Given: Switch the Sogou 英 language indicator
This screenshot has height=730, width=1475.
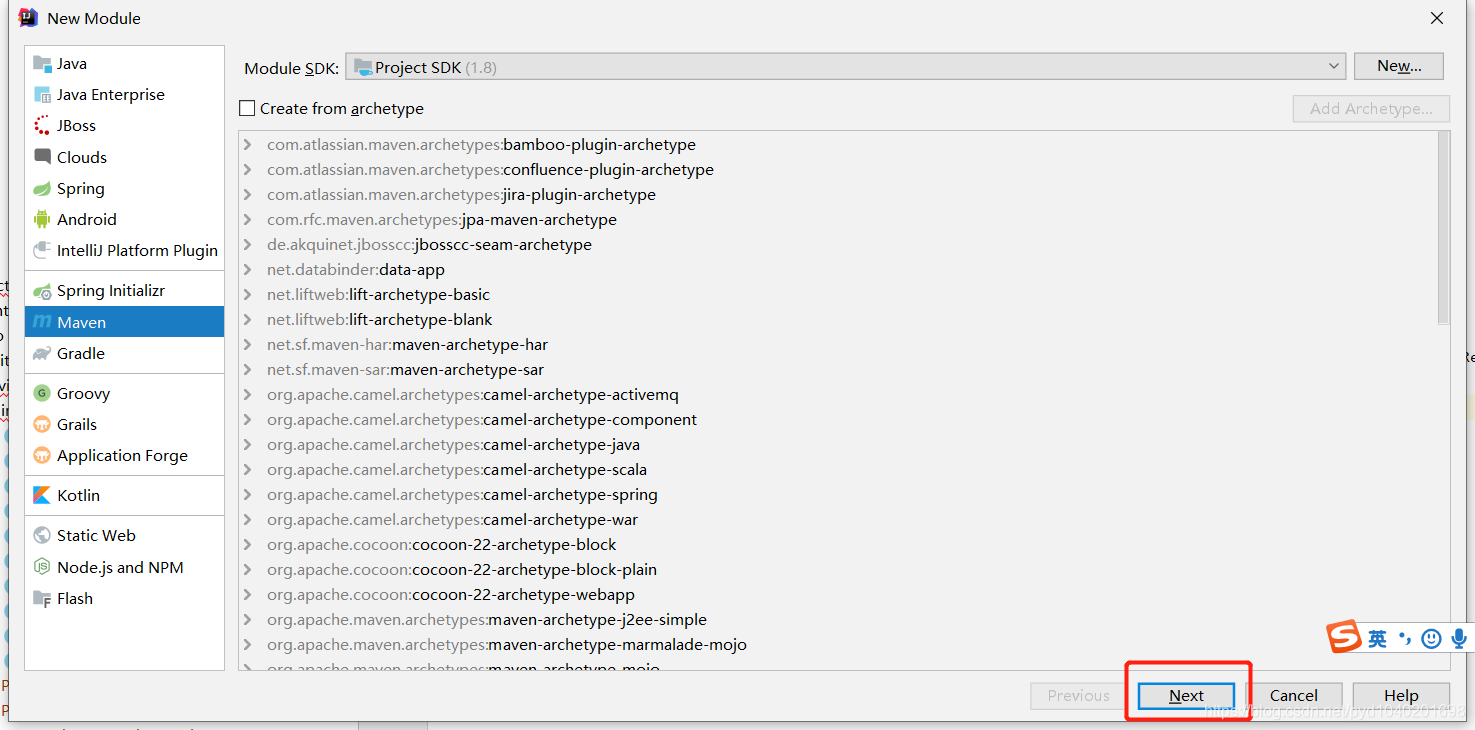Looking at the screenshot, I should coord(1378,639).
